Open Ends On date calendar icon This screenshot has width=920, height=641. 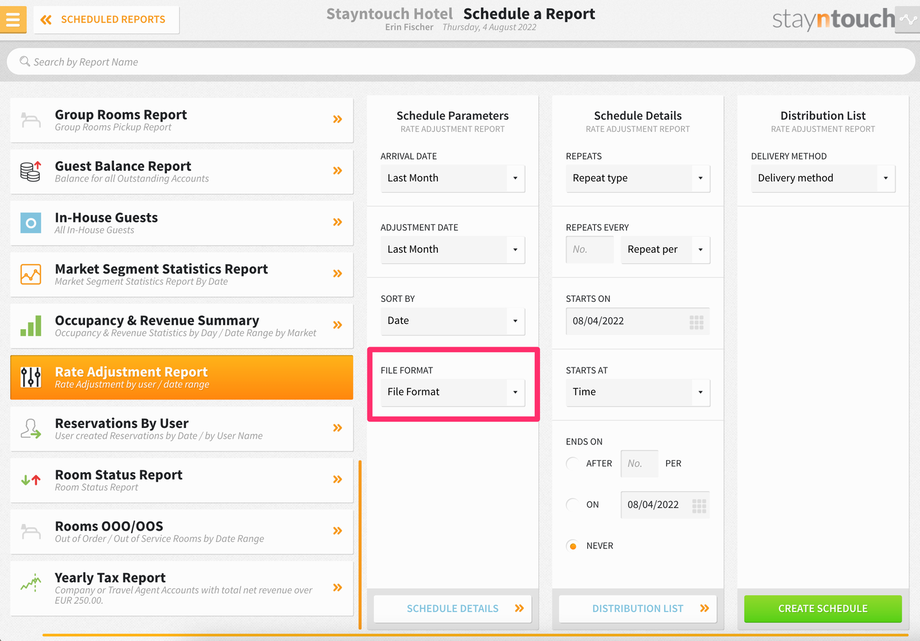pos(699,505)
